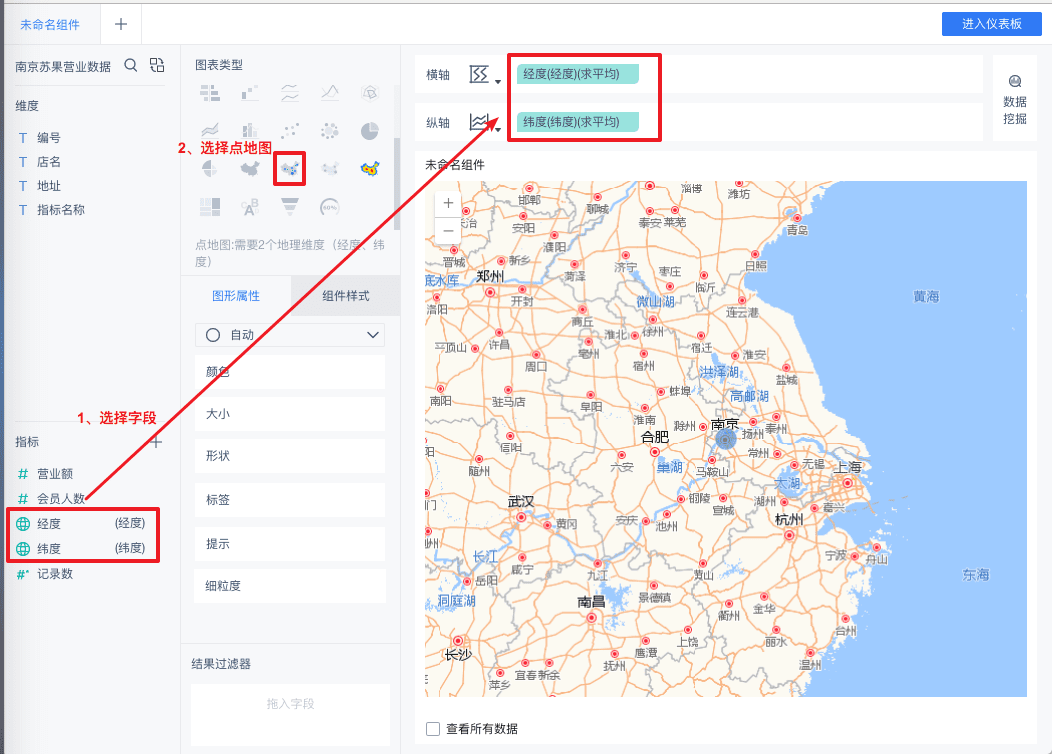Select the funnel chart type

[290, 207]
